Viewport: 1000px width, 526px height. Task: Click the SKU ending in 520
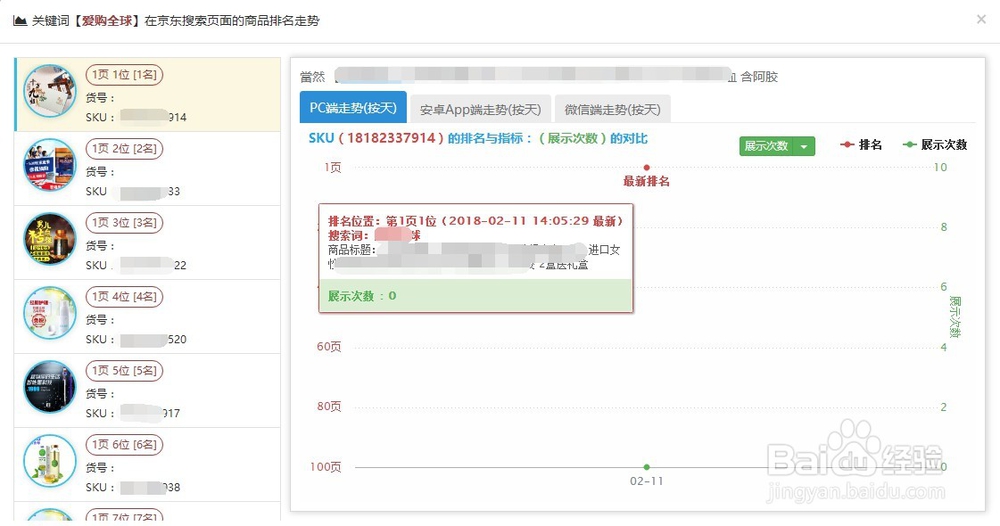pos(136,339)
